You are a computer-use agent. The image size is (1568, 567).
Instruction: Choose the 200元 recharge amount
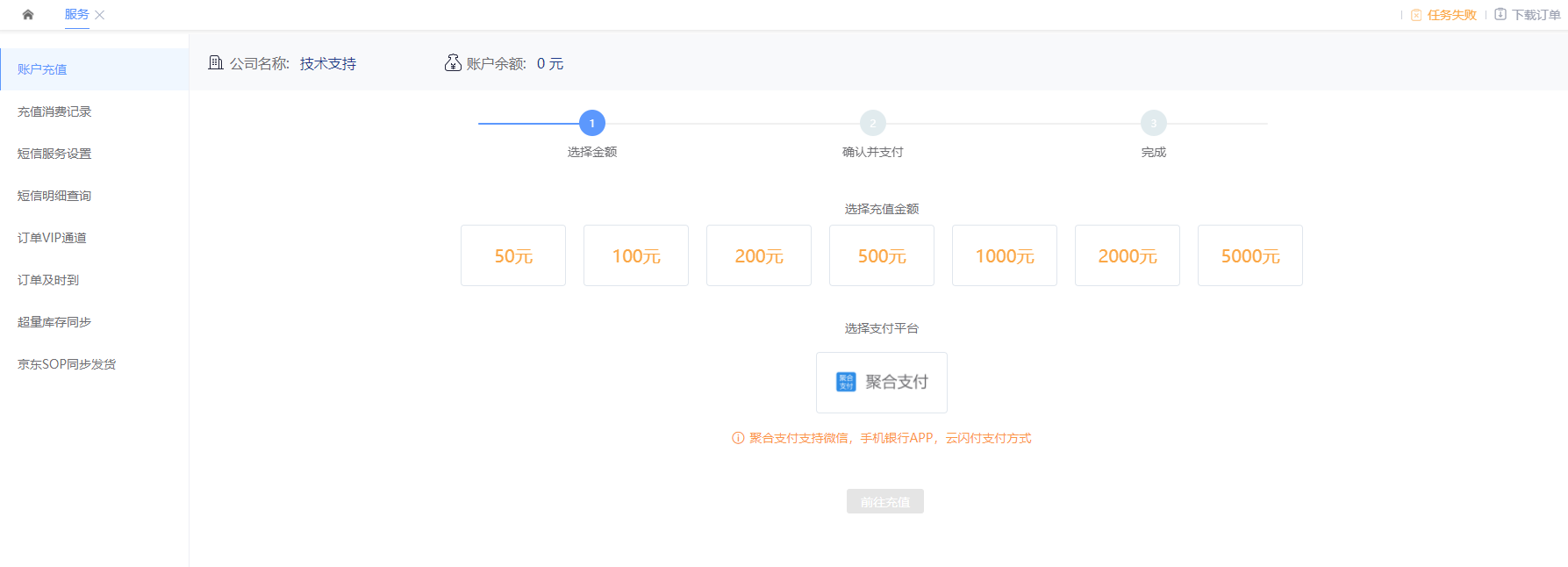coord(759,255)
